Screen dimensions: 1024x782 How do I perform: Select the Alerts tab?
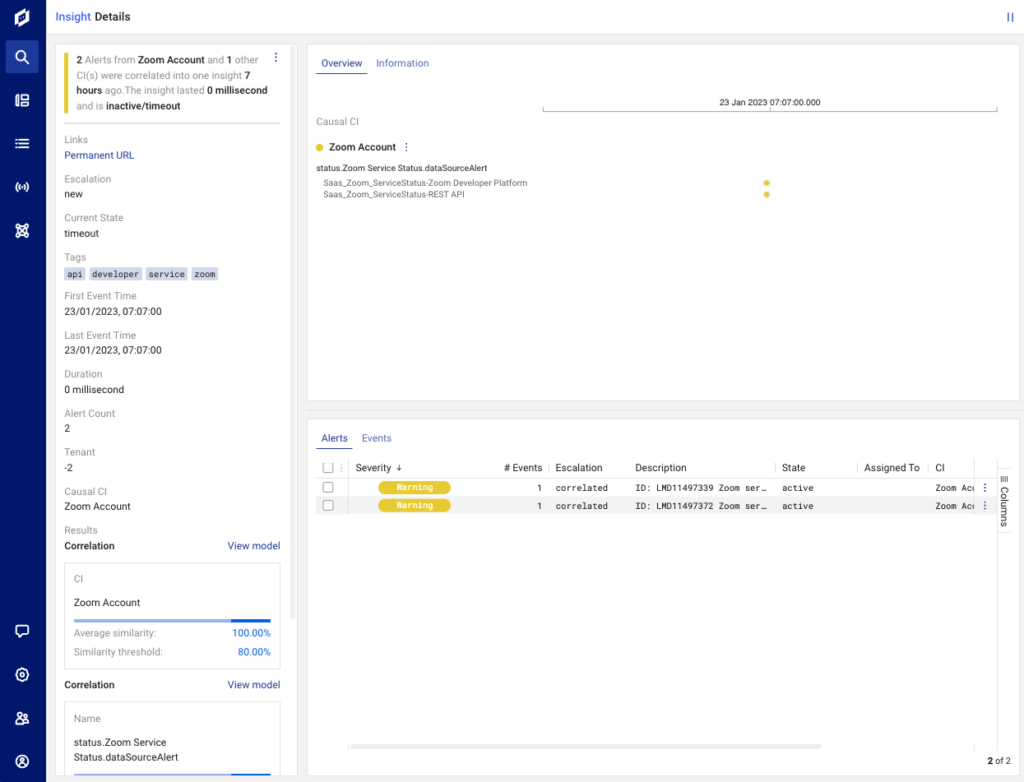(x=334, y=438)
